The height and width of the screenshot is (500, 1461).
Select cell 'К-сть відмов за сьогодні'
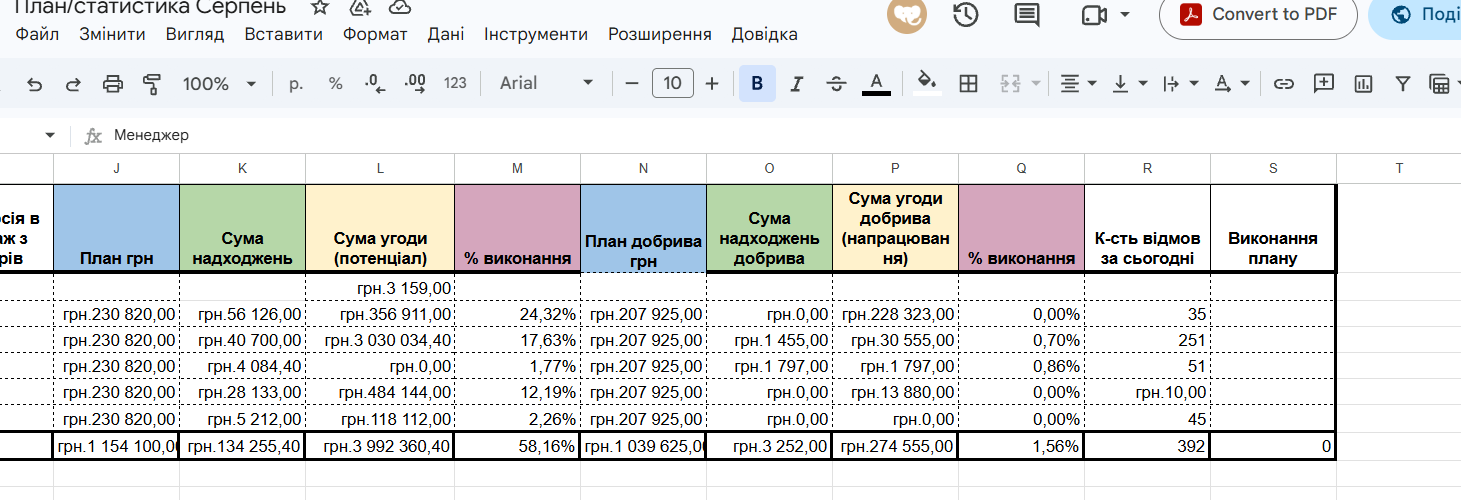(x=1147, y=228)
